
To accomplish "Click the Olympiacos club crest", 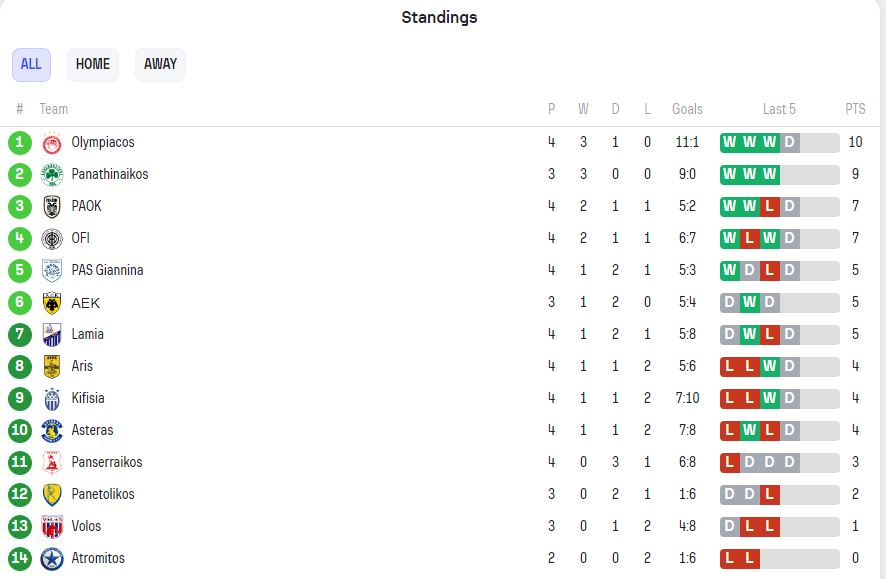I will pyautogui.click(x=52, y=143).
